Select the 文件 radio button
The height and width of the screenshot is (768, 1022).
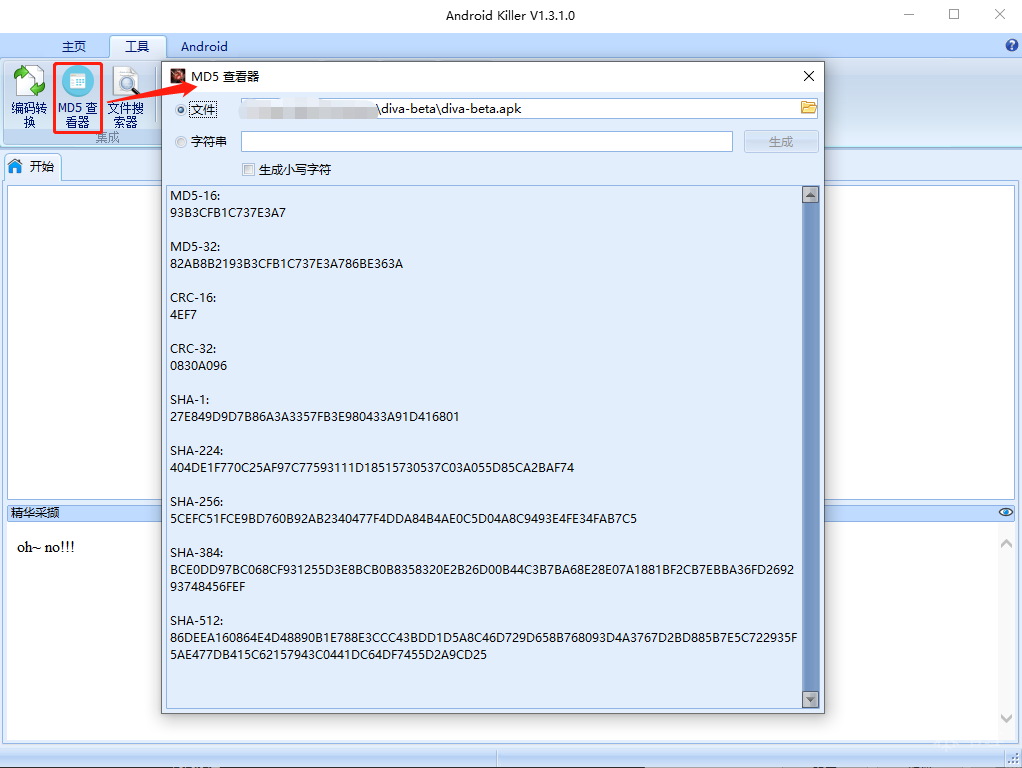point(181,110)
